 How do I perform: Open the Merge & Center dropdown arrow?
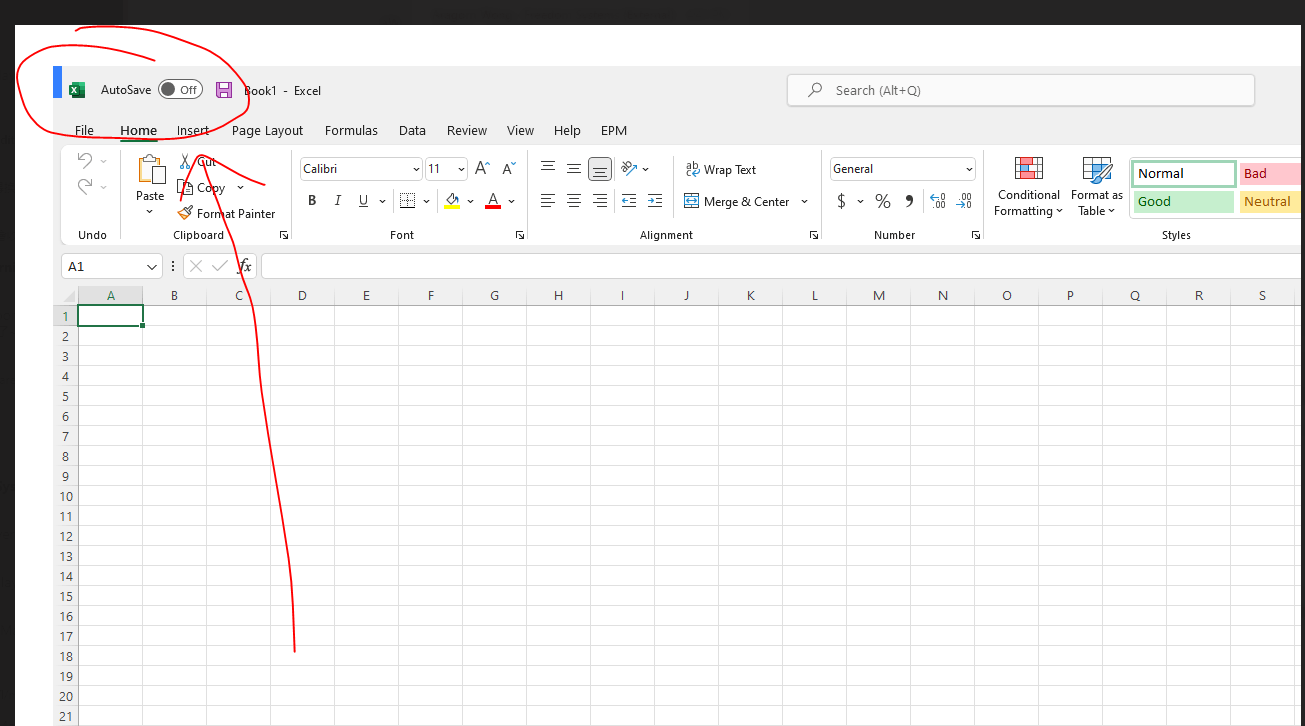pyautogui.click(x=804, y=201)
